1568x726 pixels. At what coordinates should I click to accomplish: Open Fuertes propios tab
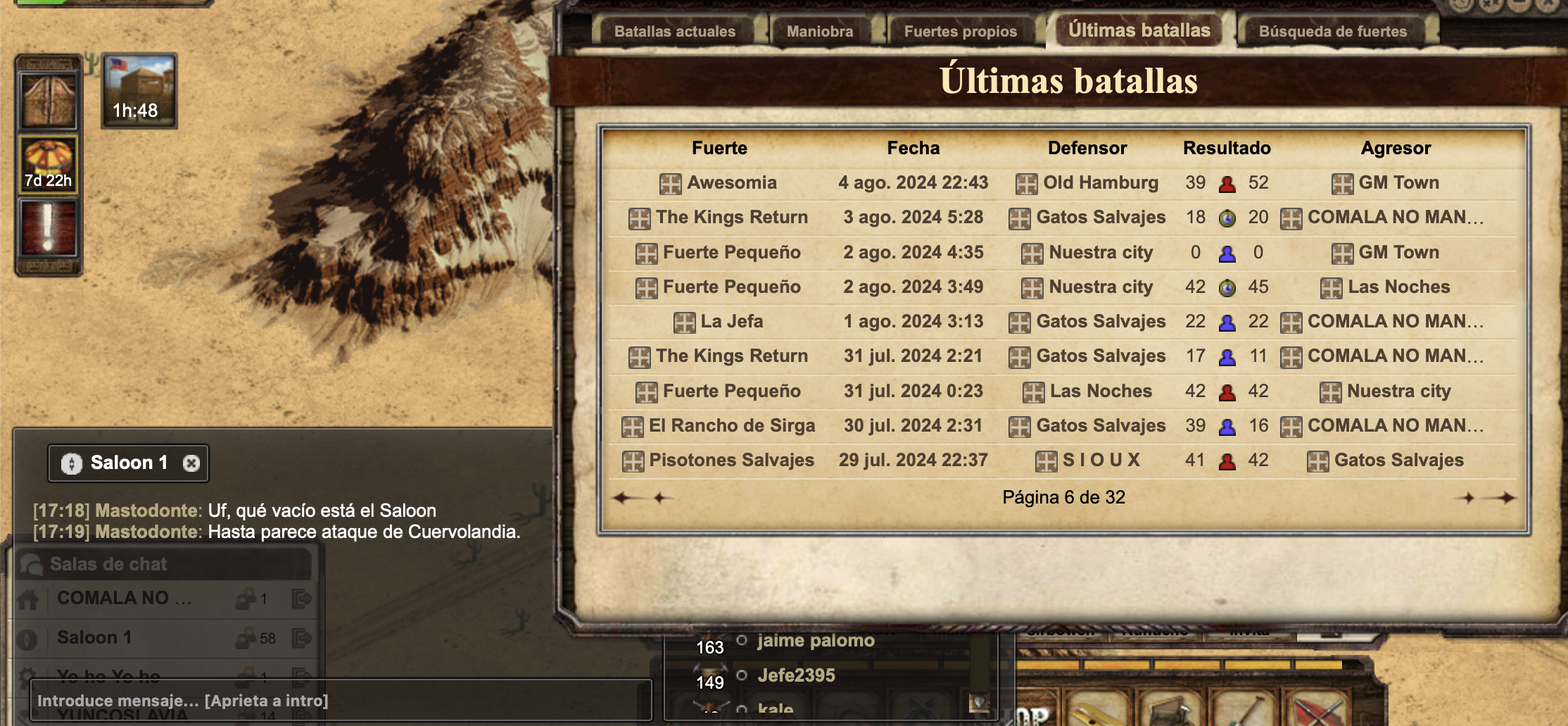pos(960,31)
